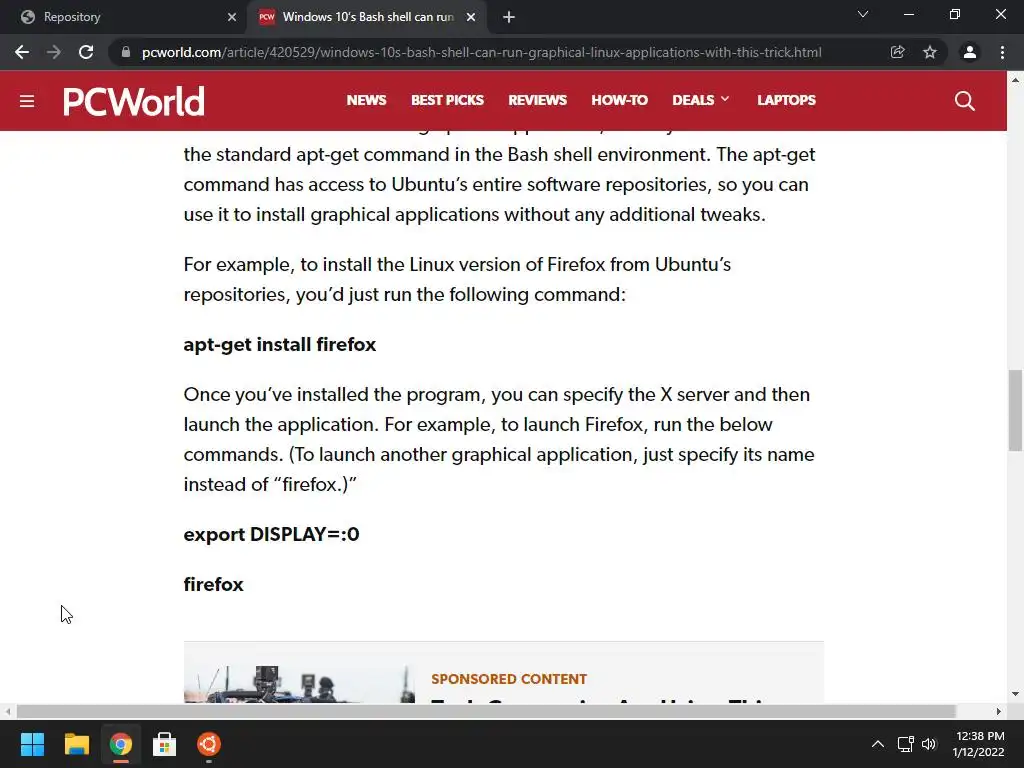
Task: Click the 'export DISPLAY=:0' command text
Action: [x=271, y=534]
